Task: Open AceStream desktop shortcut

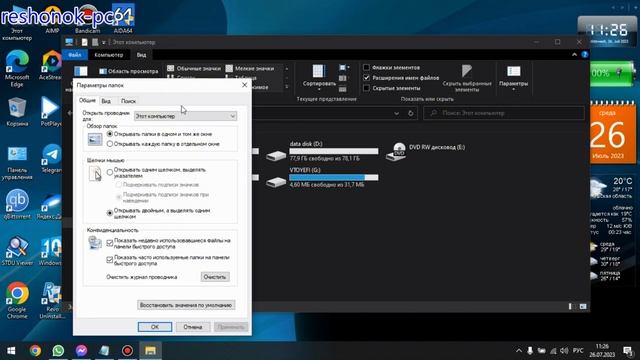Action: pos(51,65)
